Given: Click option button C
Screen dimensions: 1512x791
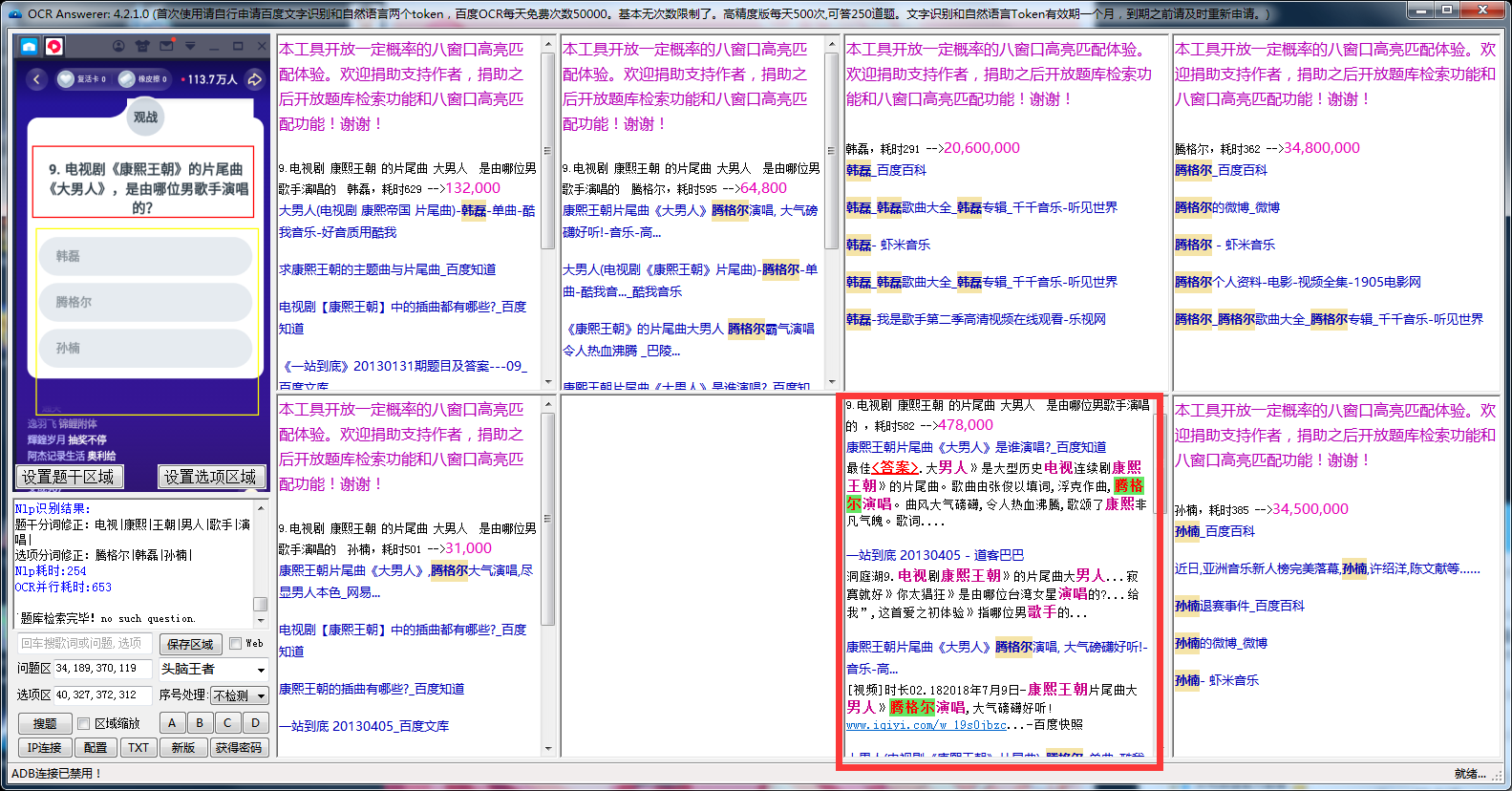Looking at the screenshot, I should (227, 723).
